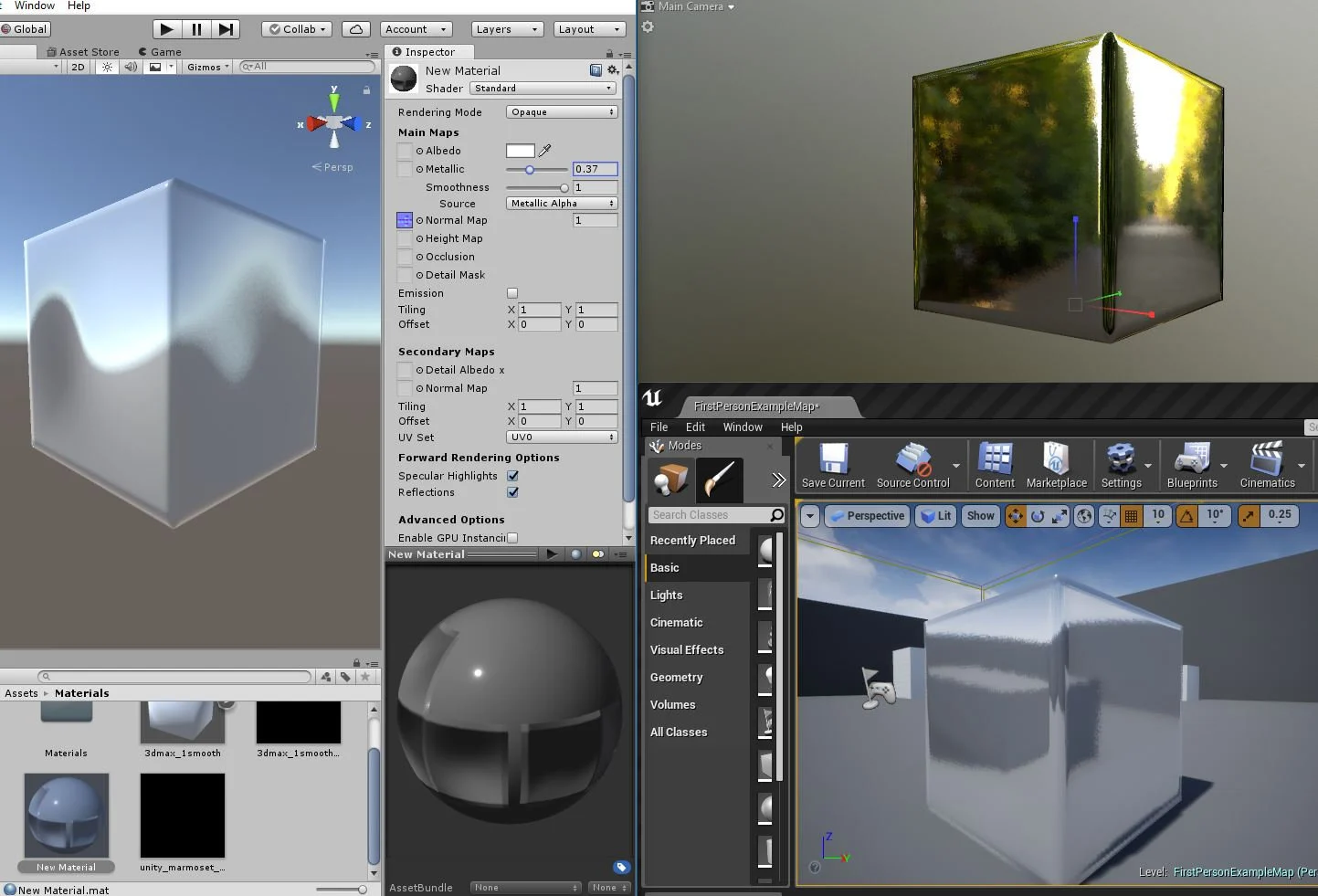The height and width of the screenshot is (896, 1318).
Task: Click the scene effects image icon in Unity
Action: [155, 67]
